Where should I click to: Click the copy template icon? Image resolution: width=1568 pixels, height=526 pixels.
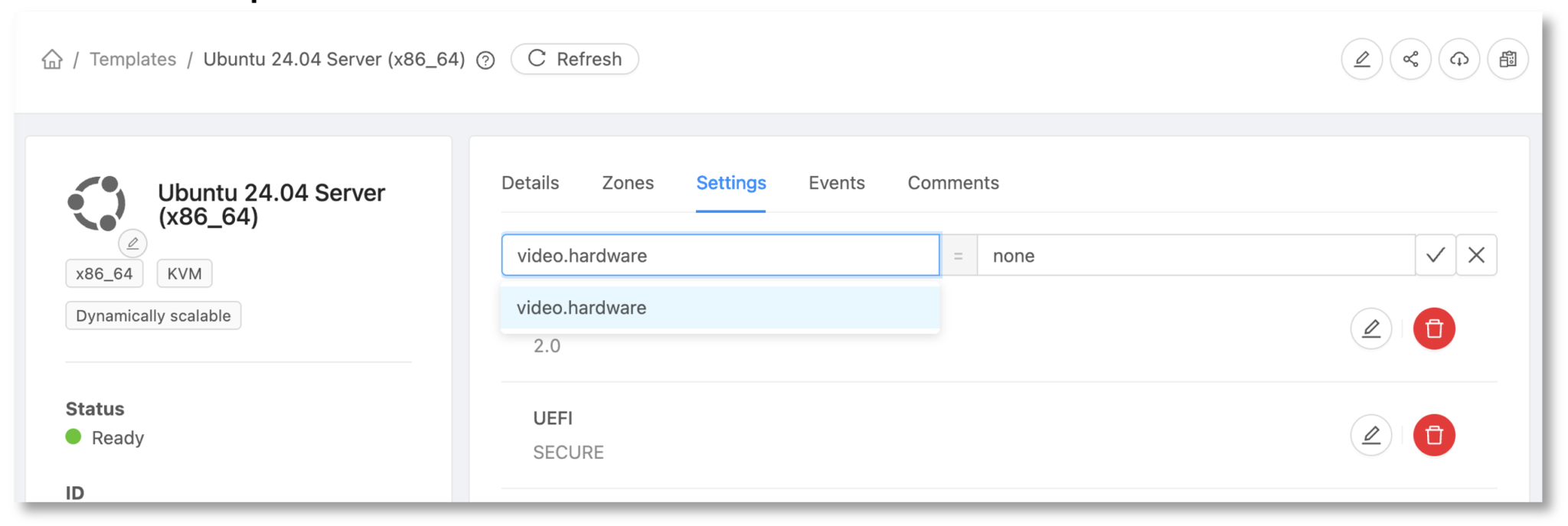(x=1508, y=59)
